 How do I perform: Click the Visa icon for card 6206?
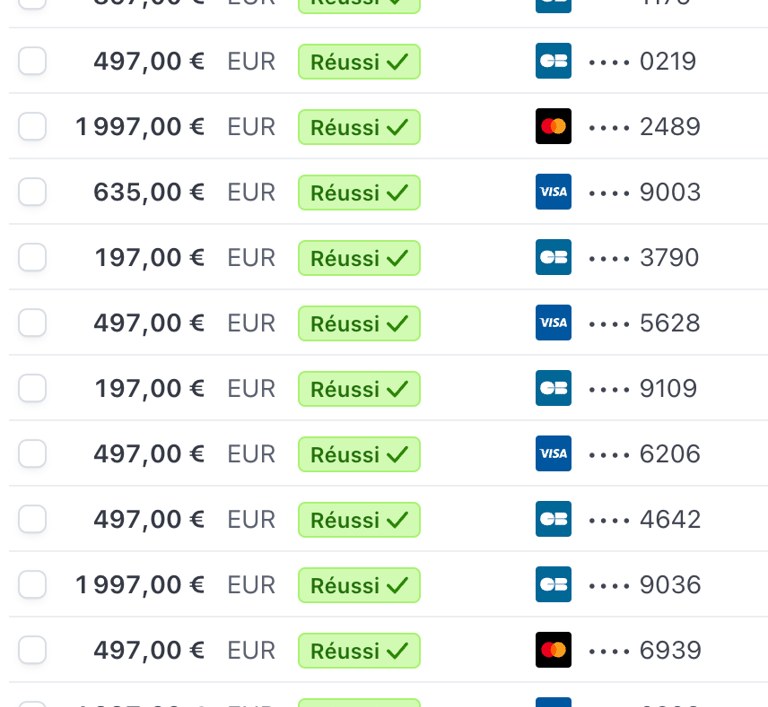click(x=553, y=453)
